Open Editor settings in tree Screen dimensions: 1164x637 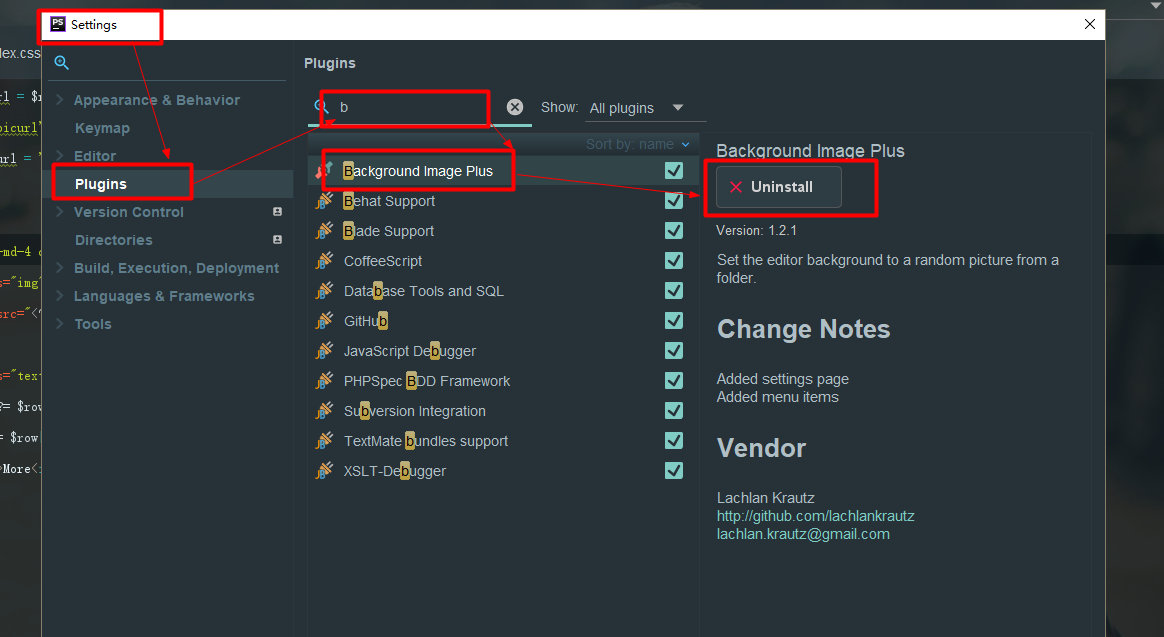pos(95,156)
